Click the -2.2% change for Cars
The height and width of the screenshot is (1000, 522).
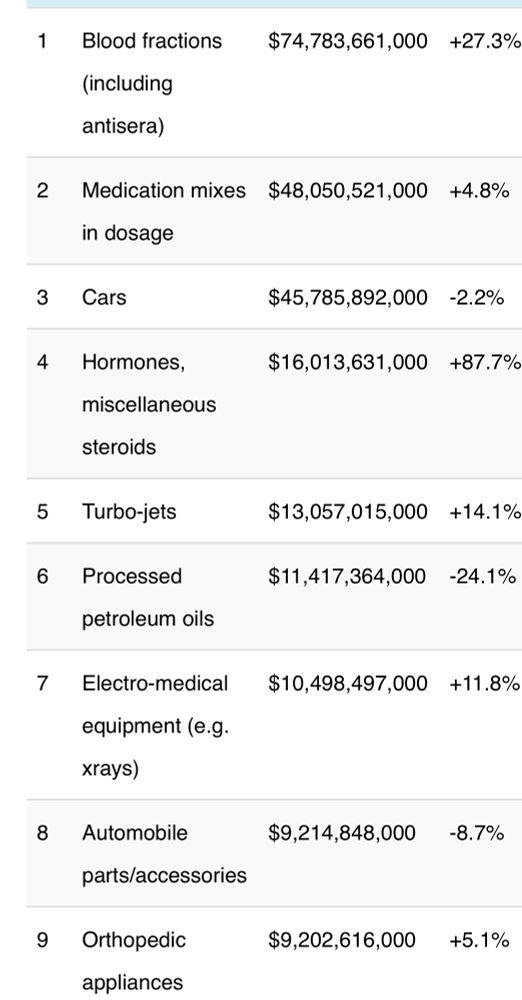click(476, 297)
